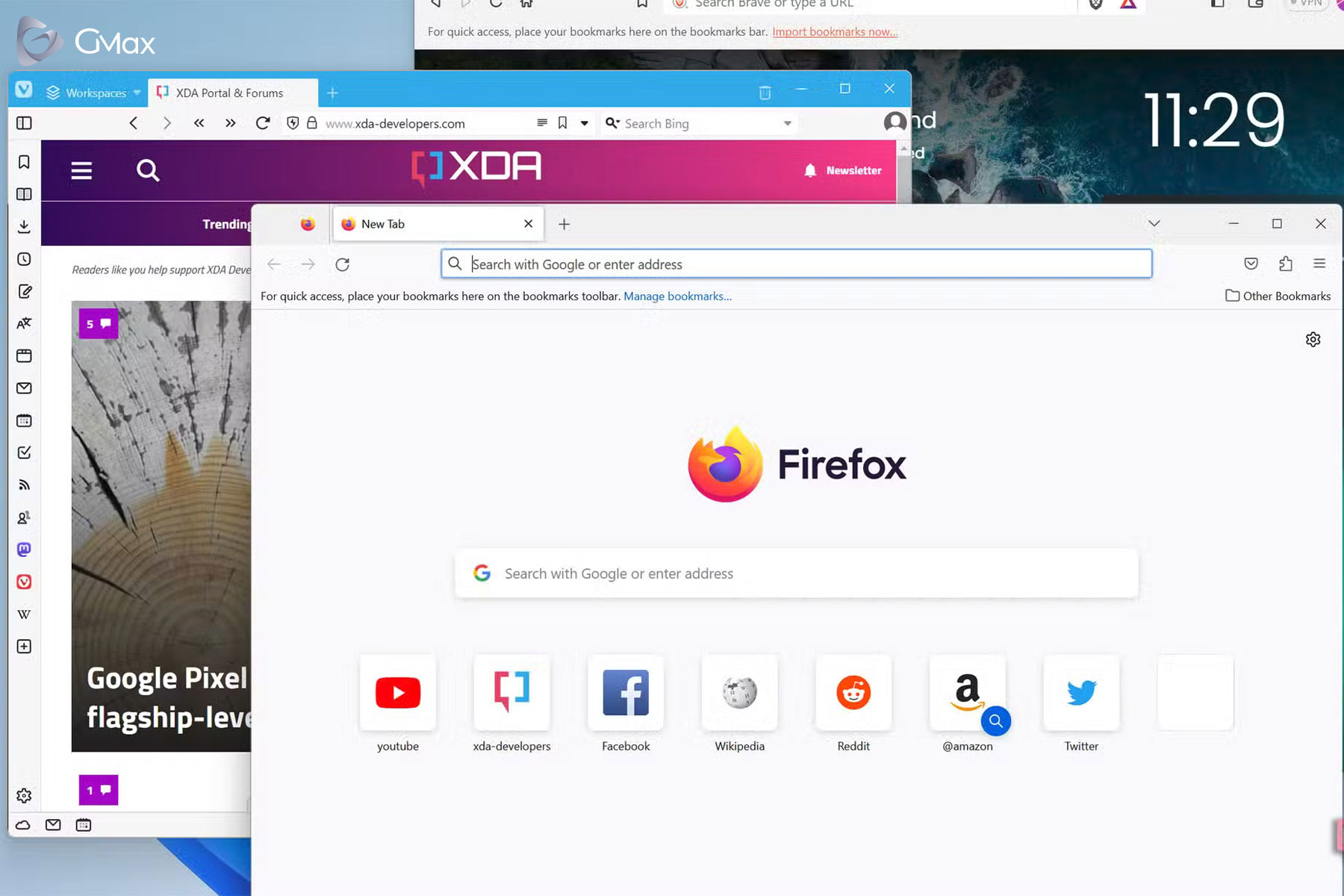Open Downloads panel in Vivaldi sidebar

click(x=24, y=226)
